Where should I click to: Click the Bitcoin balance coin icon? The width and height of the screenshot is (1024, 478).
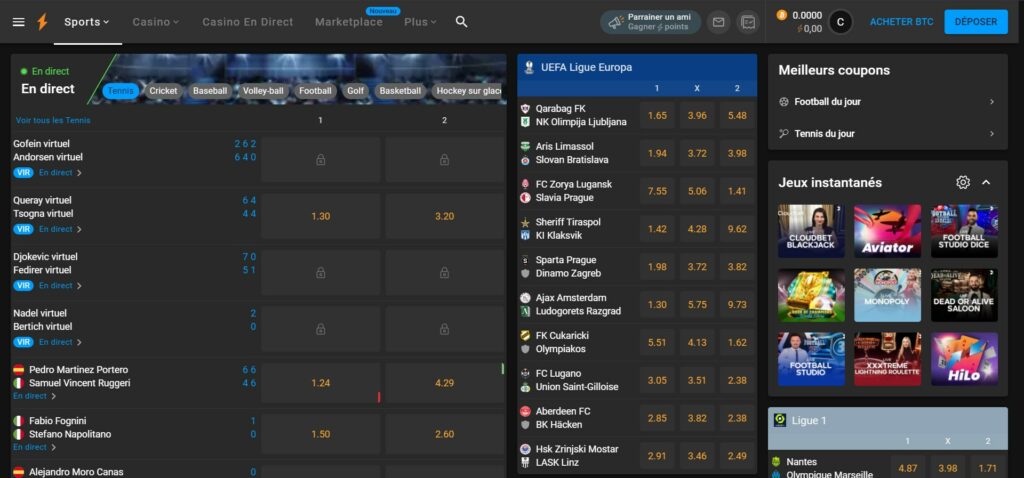[x=782, y=15]
